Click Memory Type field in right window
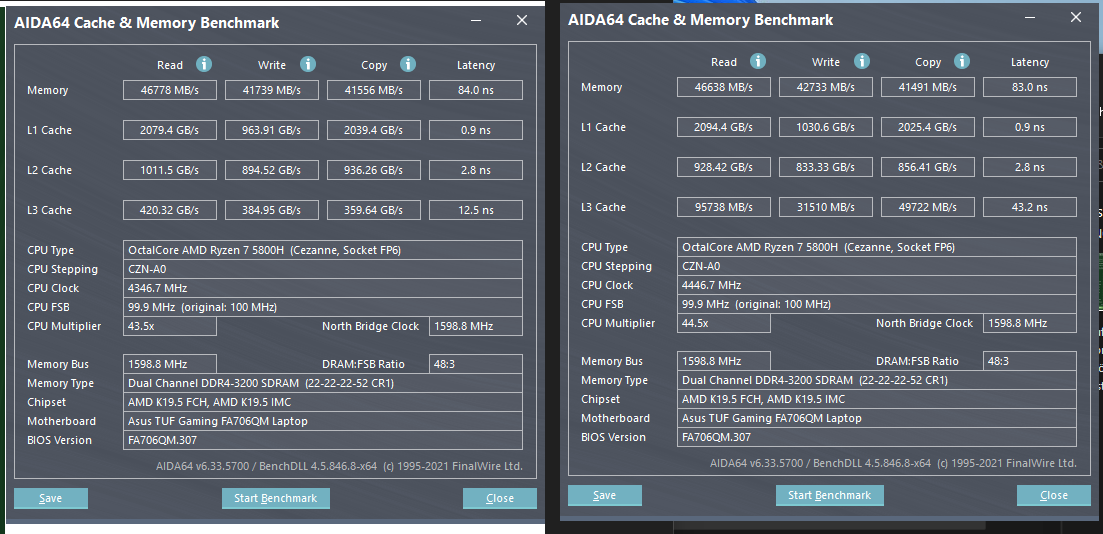Screen dimensions: 1103x534 click(876, 380)
